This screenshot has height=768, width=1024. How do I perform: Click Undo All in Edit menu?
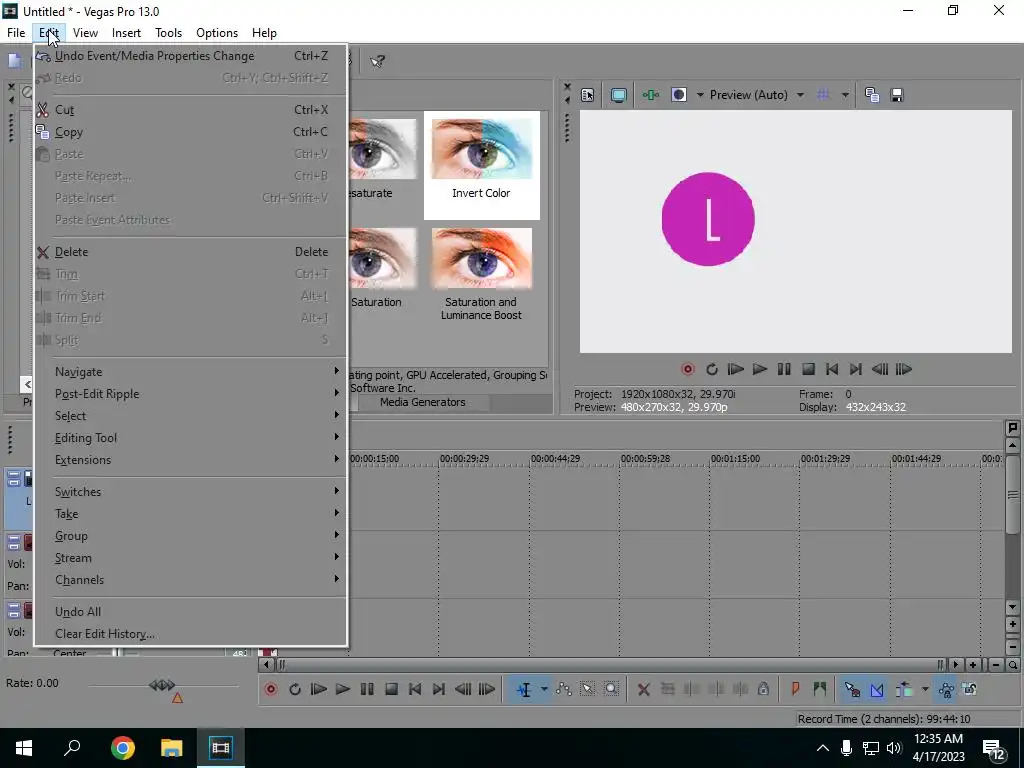(190, 612)
